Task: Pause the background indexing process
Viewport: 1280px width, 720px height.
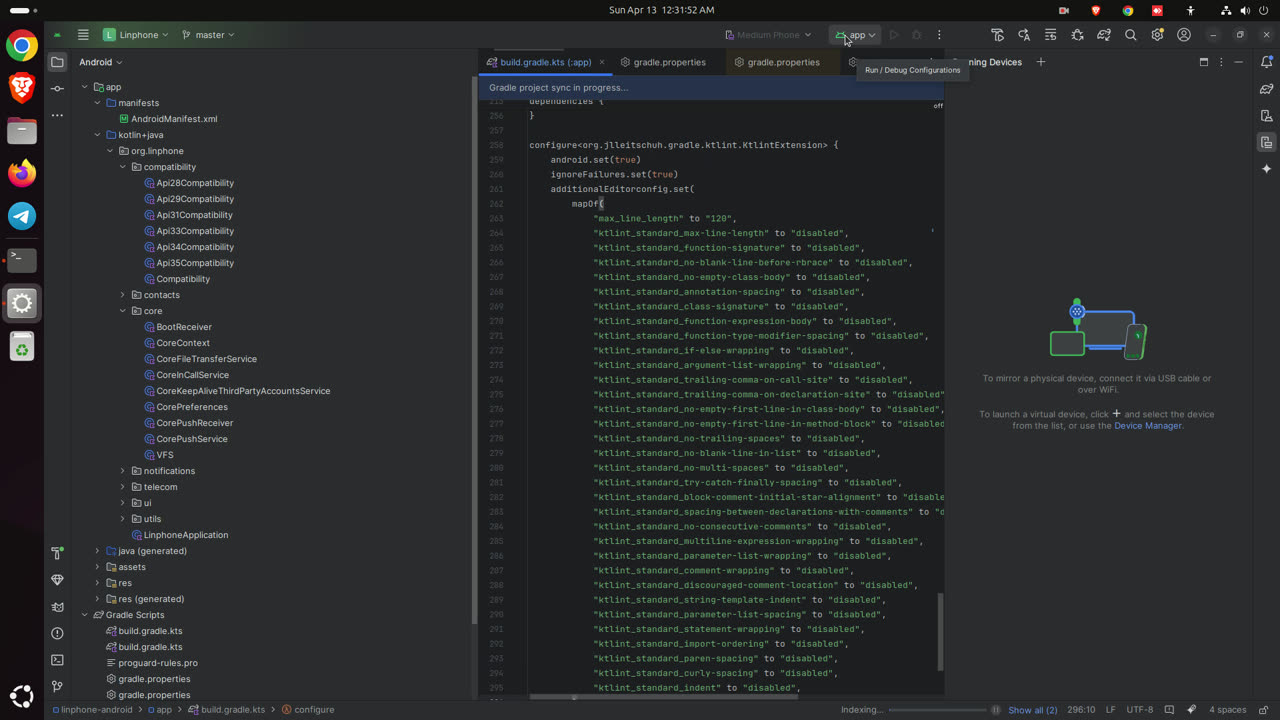Action: tap(997, 710)
